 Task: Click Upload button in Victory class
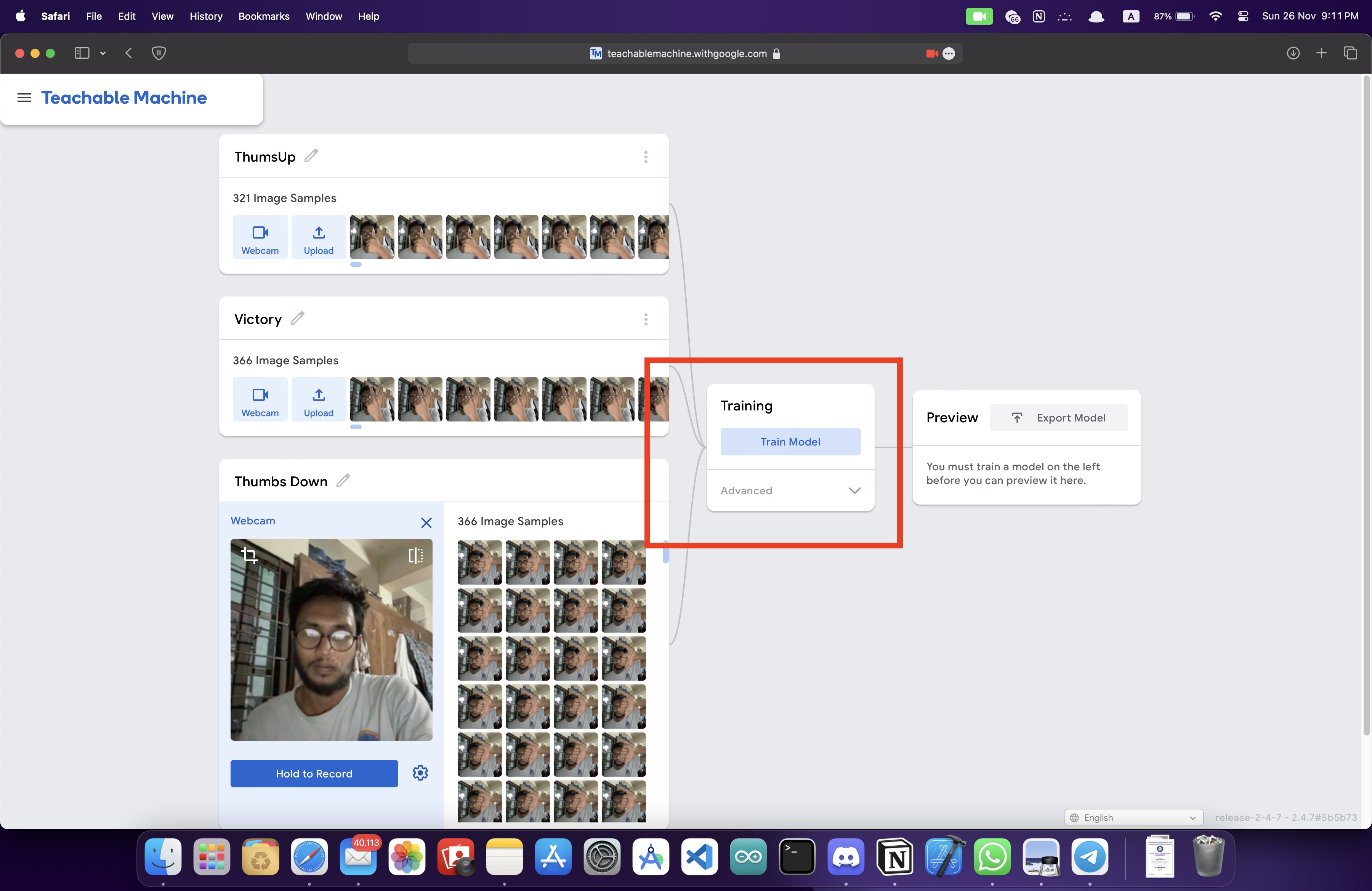click(318, 400)
